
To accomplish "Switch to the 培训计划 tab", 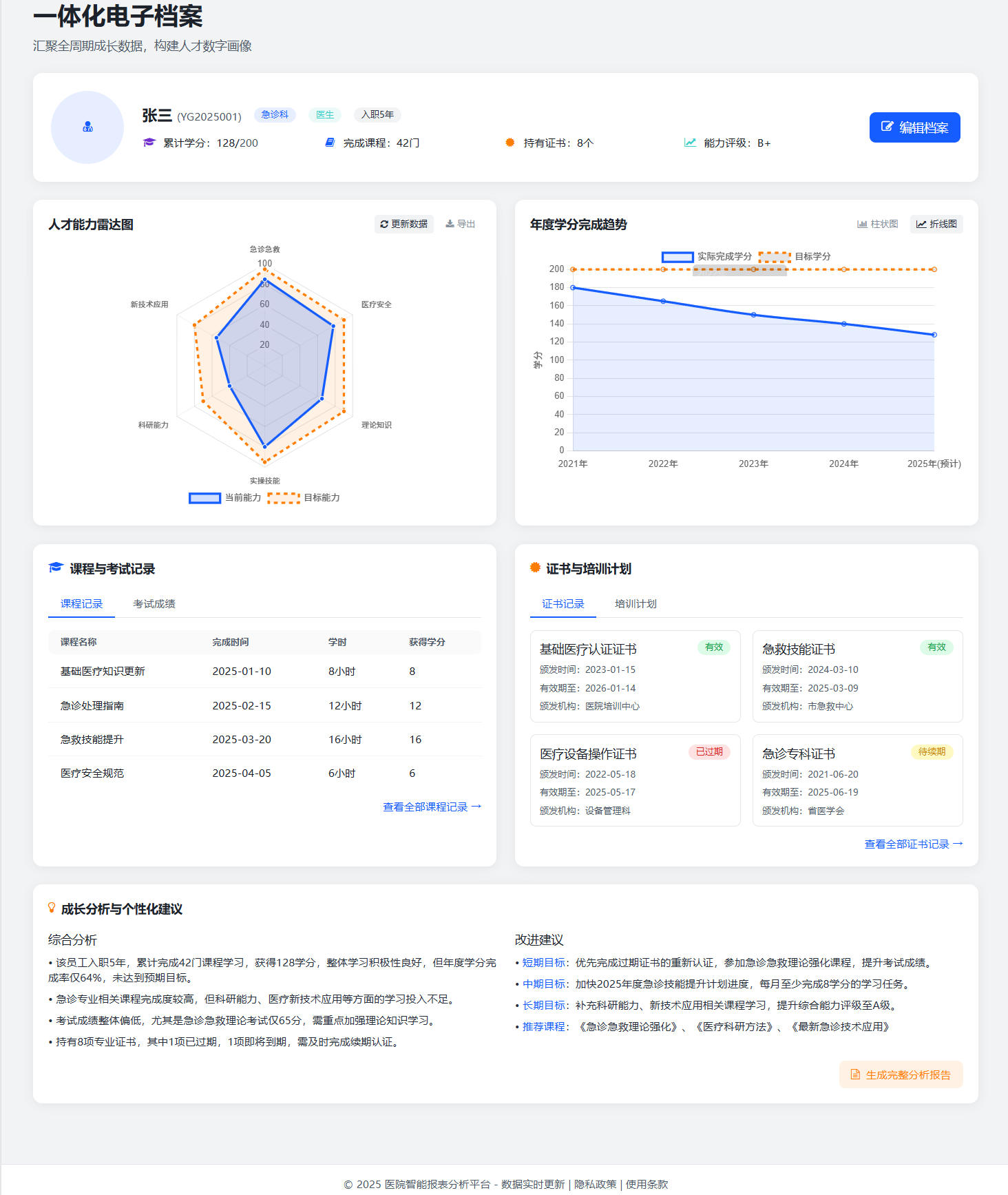I will 636,604.
